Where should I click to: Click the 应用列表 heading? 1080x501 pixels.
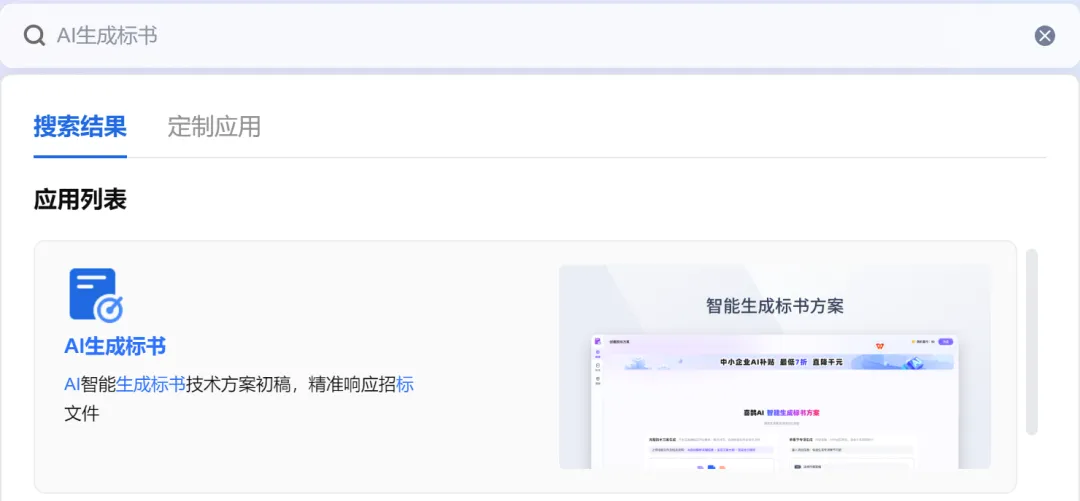pos(80,201)
